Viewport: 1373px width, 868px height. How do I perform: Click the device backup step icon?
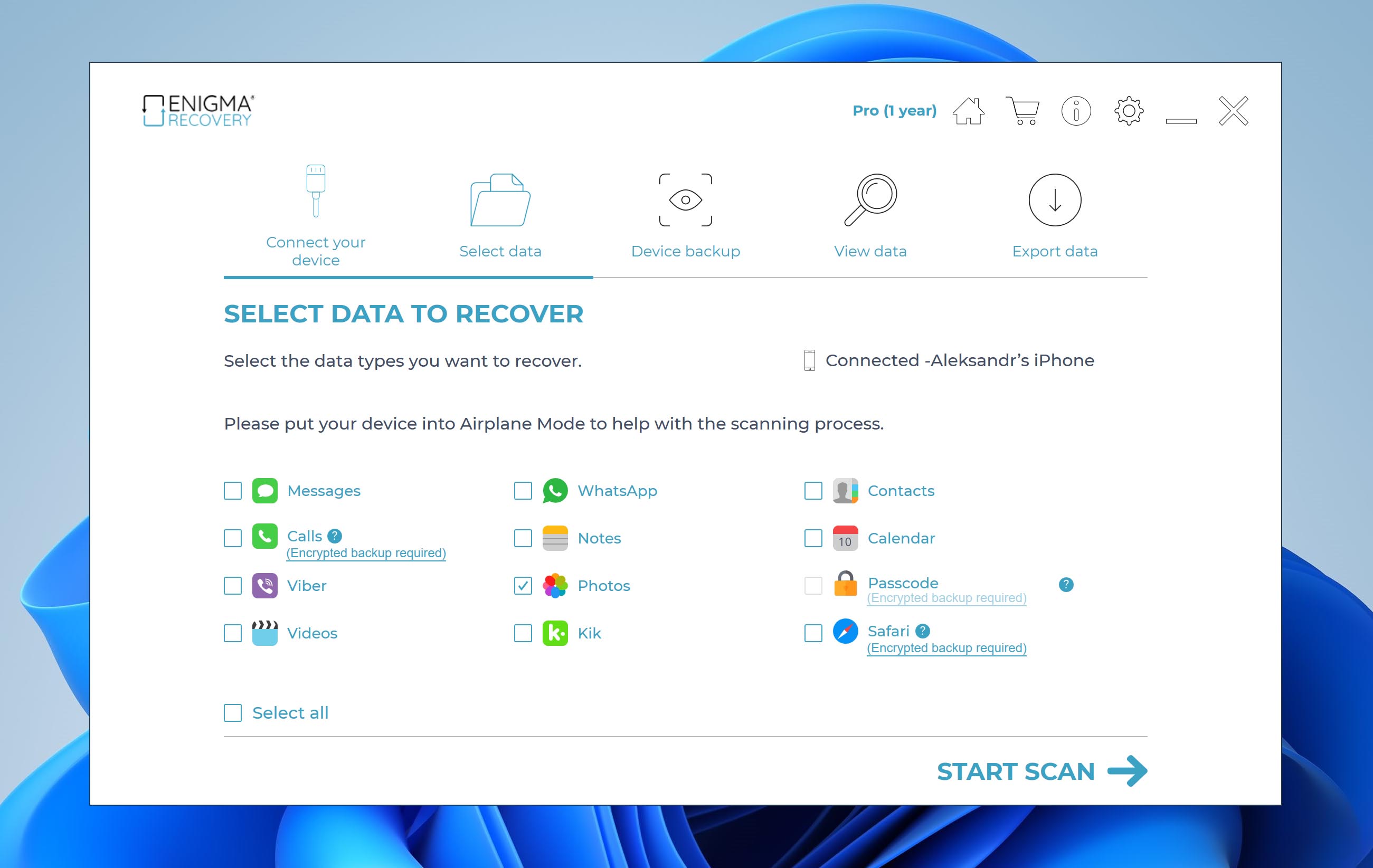(x=685, y=199)
